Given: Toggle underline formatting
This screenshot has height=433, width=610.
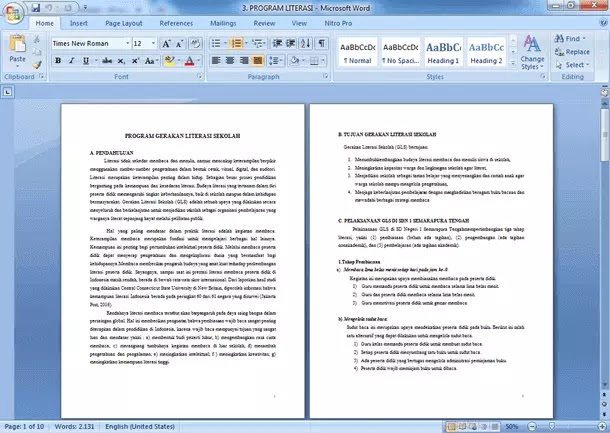Looking at the screenshot, I should pos(86,61).
